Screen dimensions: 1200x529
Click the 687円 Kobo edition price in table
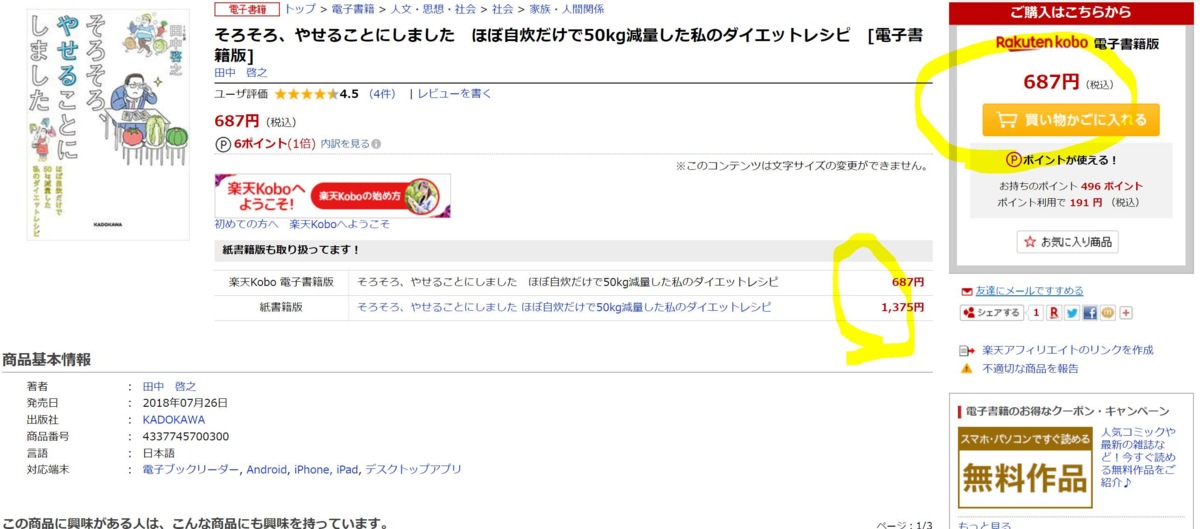coord(908,282)
